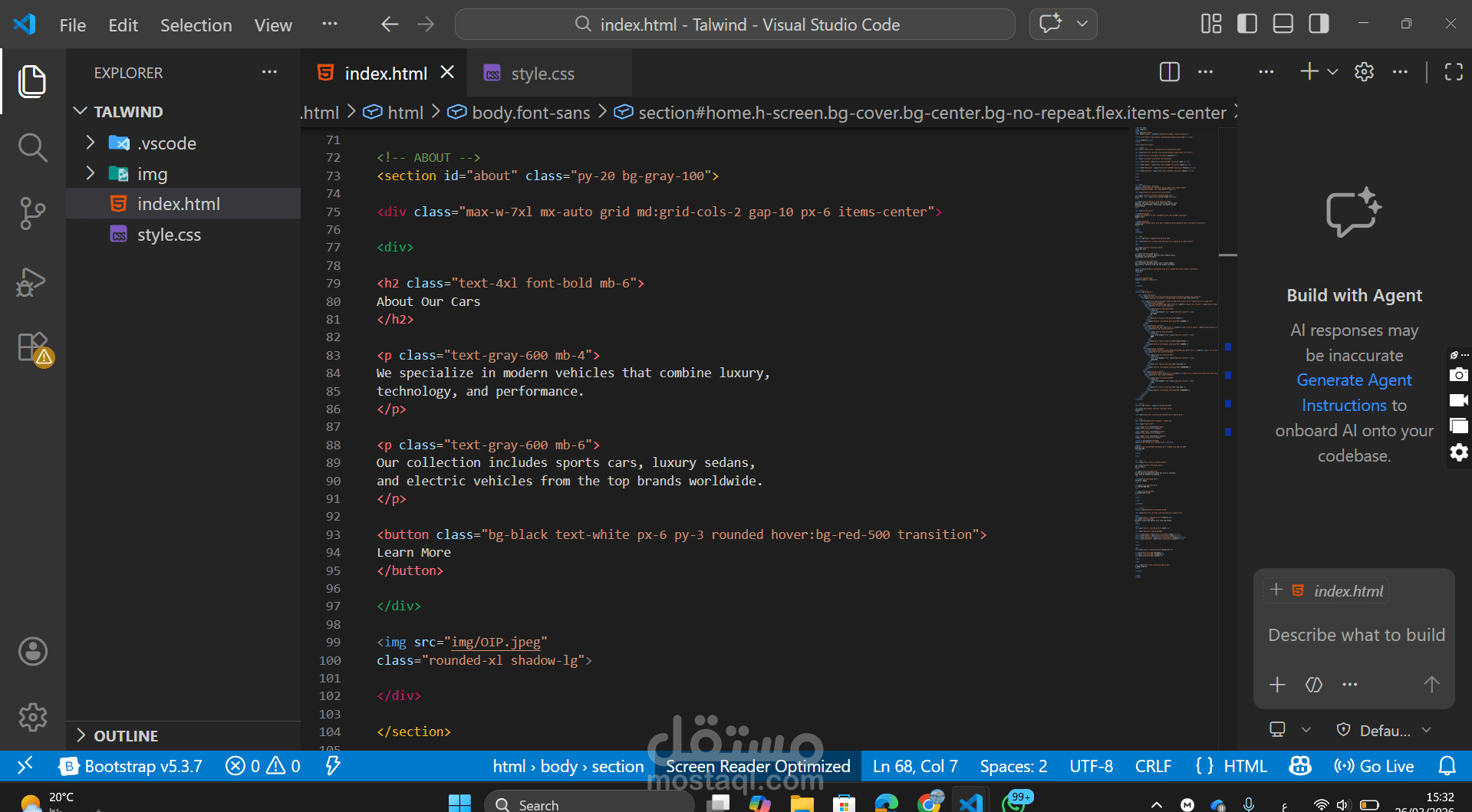Open Generate Agent Instructions link
This screenshot has width=1472, height=812.
click(x=1354, y=393)
